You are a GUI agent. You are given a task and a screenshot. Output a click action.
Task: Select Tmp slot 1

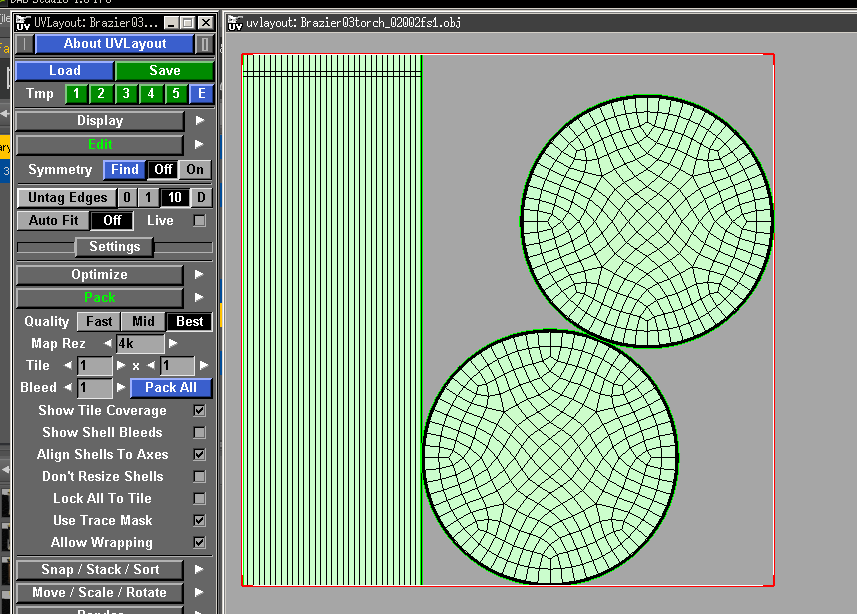[76, 94]
